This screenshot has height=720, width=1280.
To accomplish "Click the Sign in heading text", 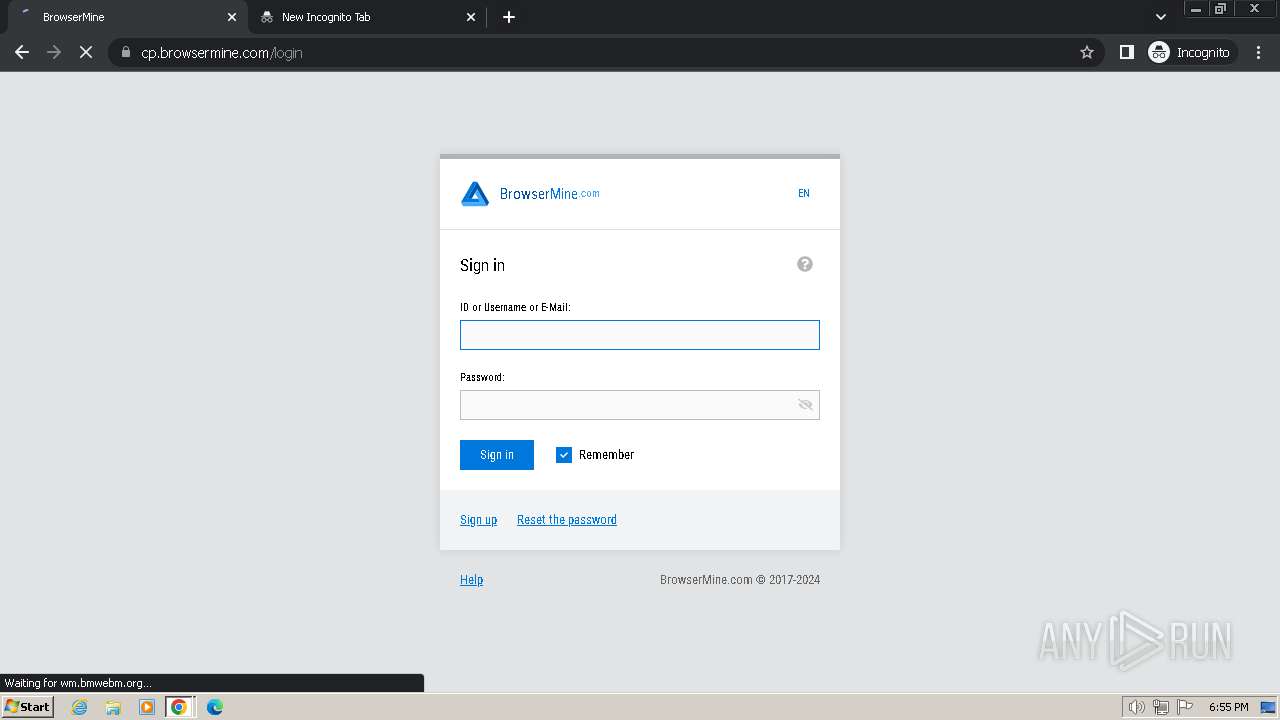I will coord(482,265).
